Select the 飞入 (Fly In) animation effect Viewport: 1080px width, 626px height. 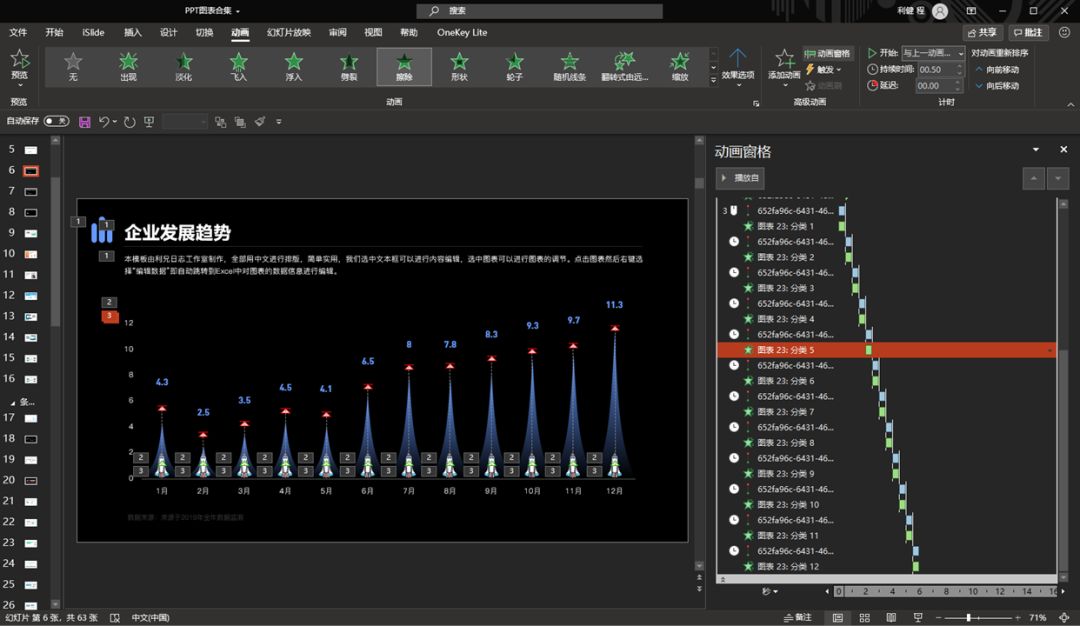(x=238, y=66)
